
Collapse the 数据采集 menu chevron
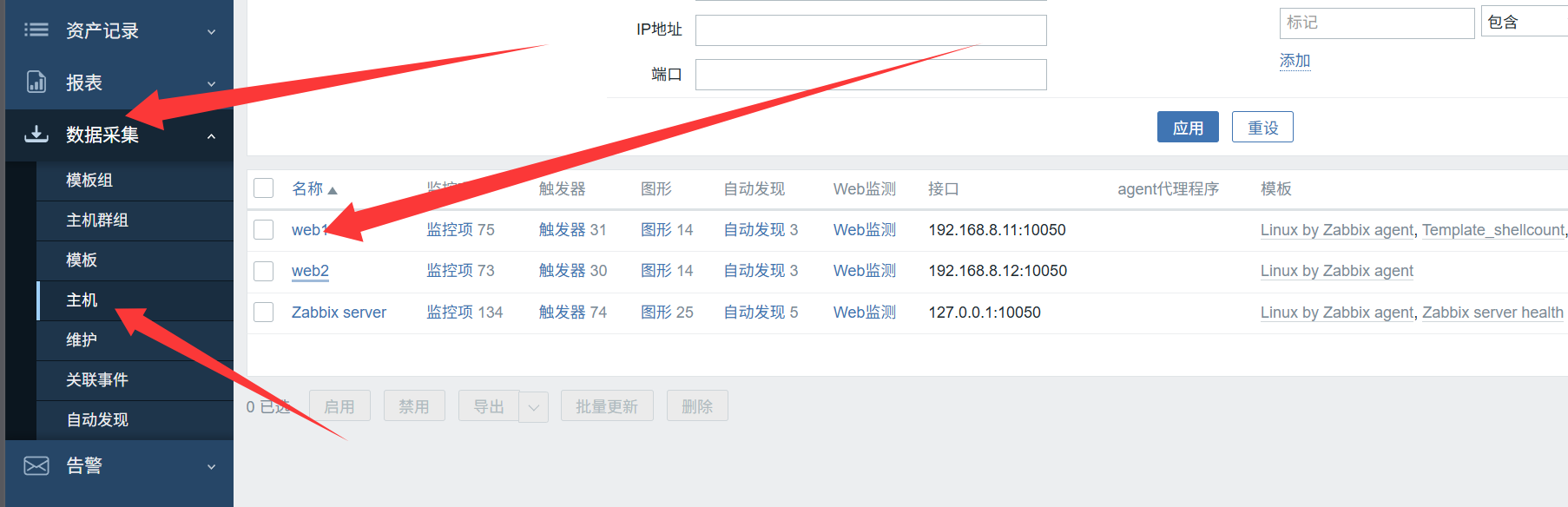pos(211,136)
